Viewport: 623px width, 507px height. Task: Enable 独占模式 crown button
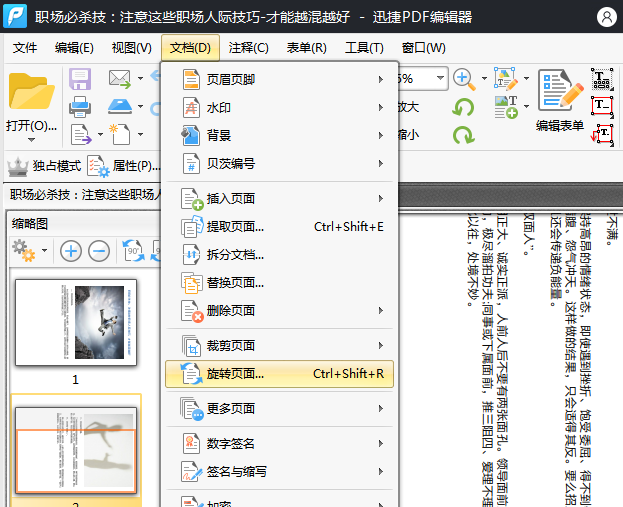(44, 166)
